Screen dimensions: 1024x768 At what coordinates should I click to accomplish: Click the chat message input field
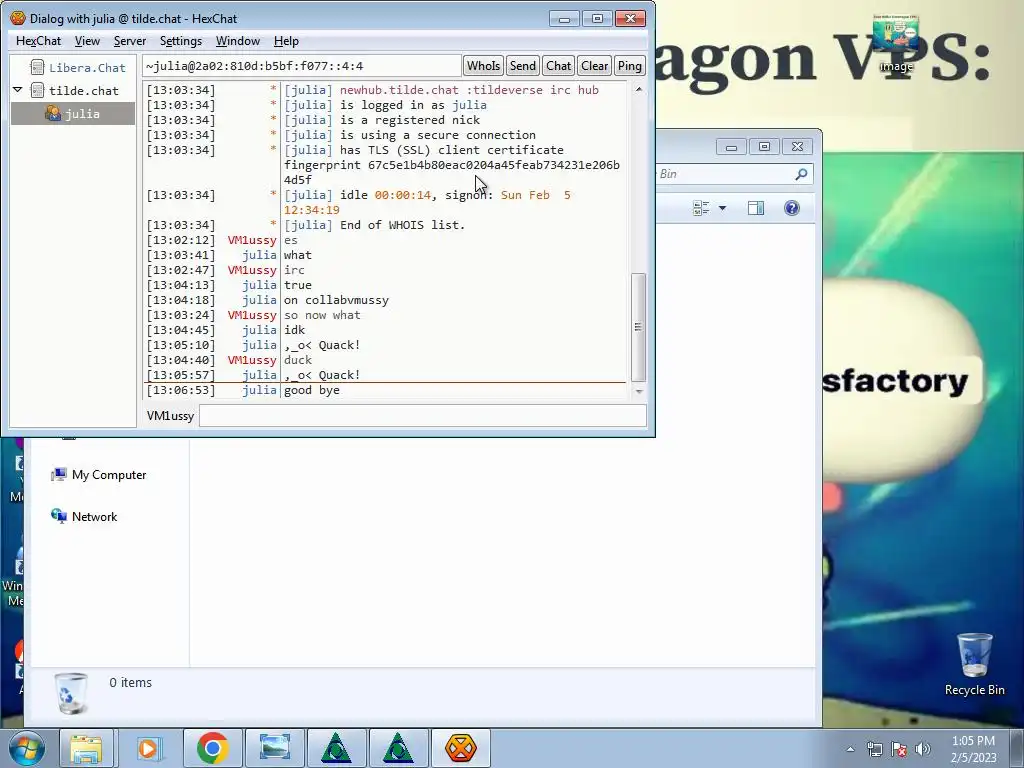click(423, 415)
